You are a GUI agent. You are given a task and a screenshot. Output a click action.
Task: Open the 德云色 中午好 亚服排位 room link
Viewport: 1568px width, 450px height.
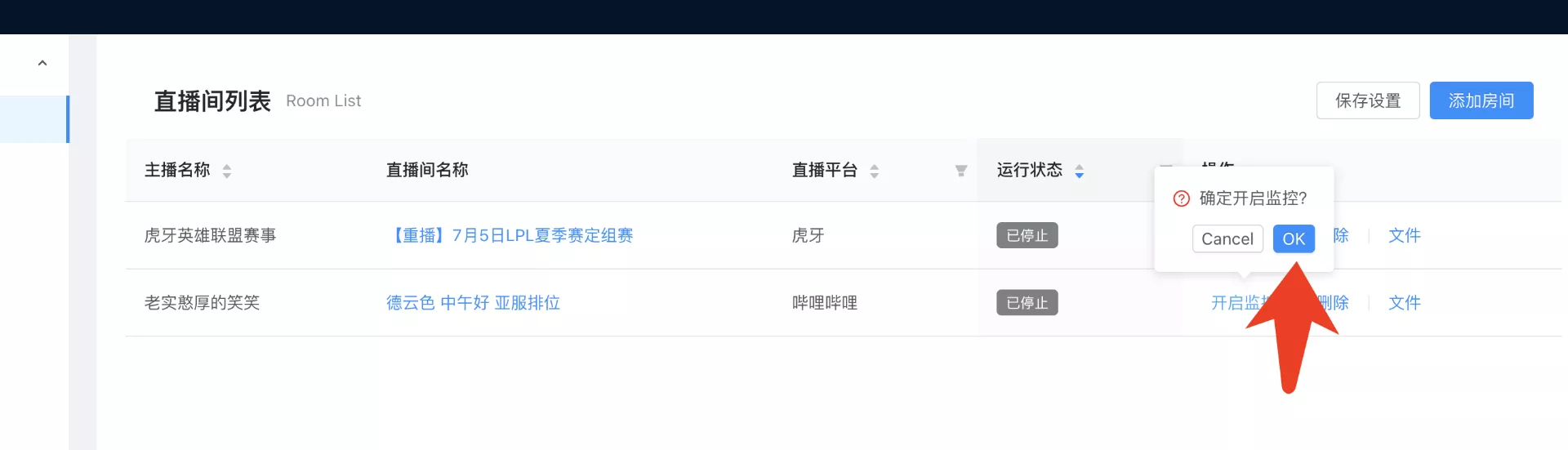(x=473, y=303)
